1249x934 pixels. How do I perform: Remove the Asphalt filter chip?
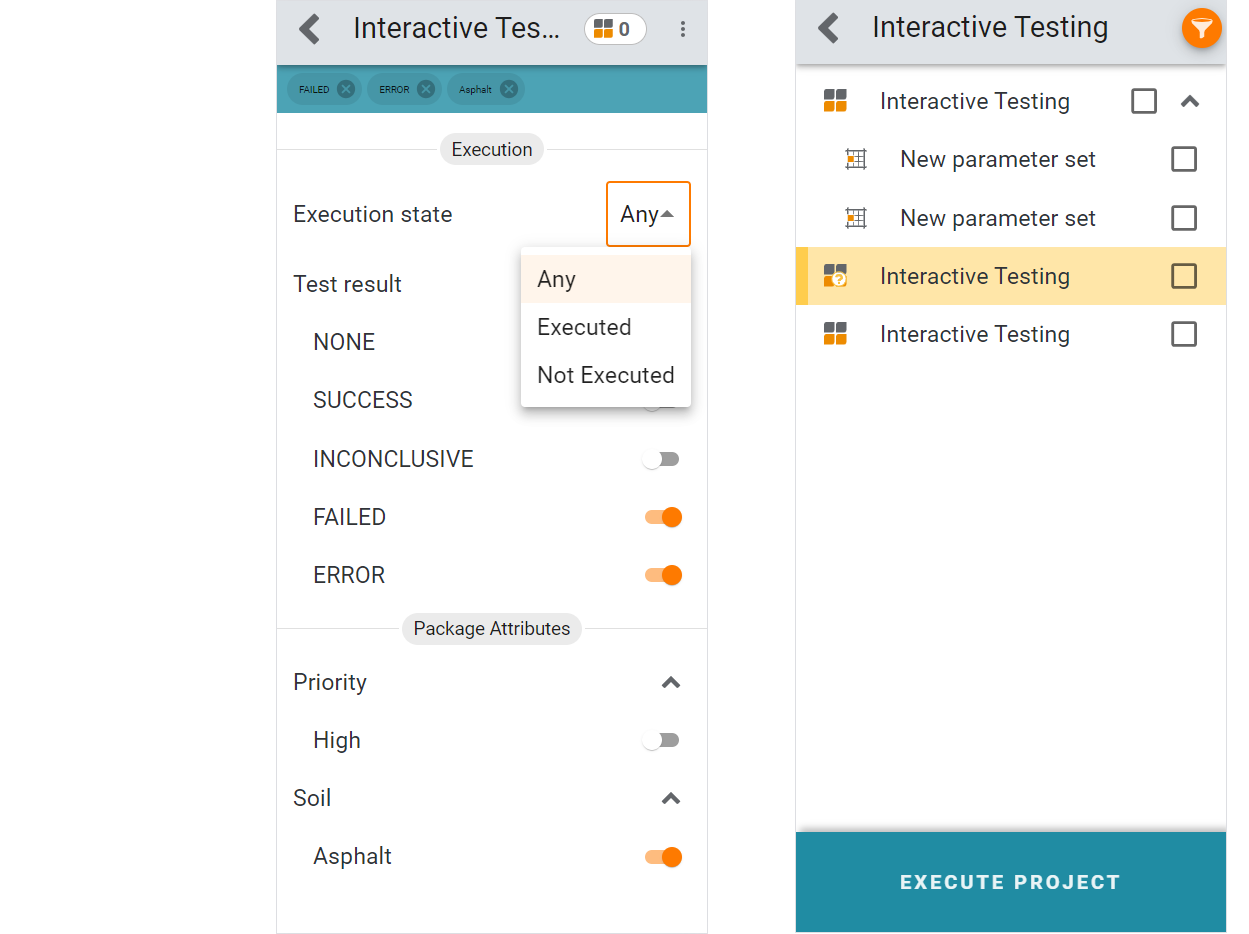pos(509,89)
